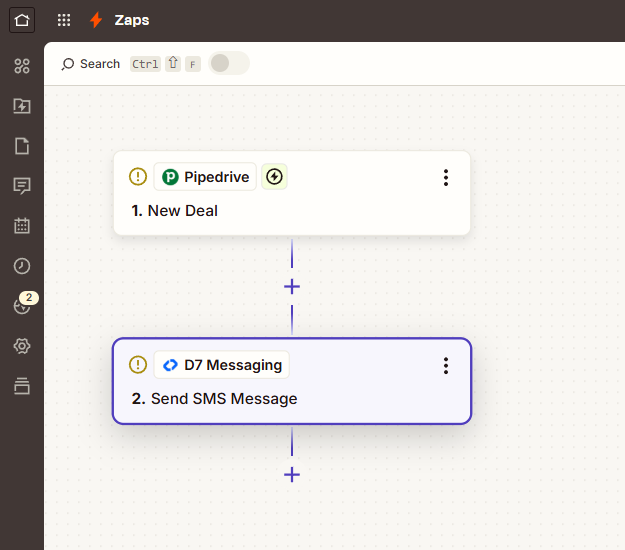The width and height of the screenshot is (625, 550).
Task: Open the three-dot menu on the Pipedrive step
Action: point(446,177)
